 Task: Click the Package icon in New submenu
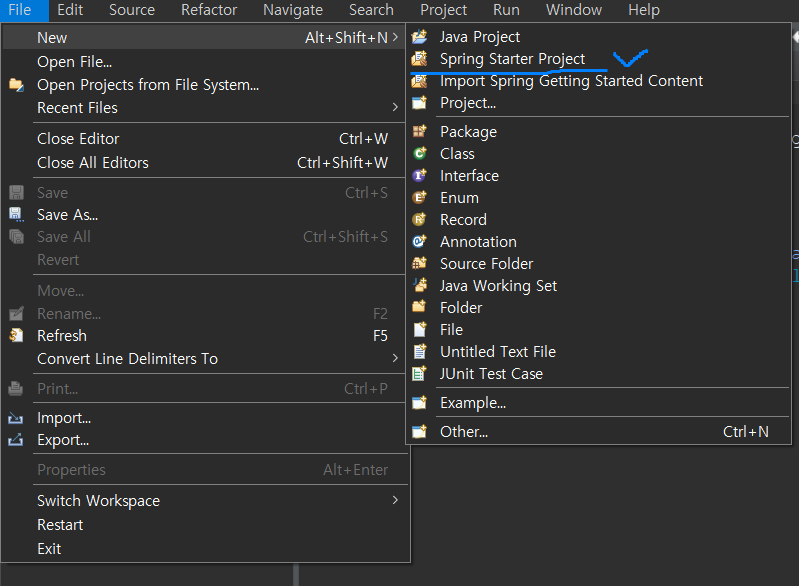coord(419,131)
